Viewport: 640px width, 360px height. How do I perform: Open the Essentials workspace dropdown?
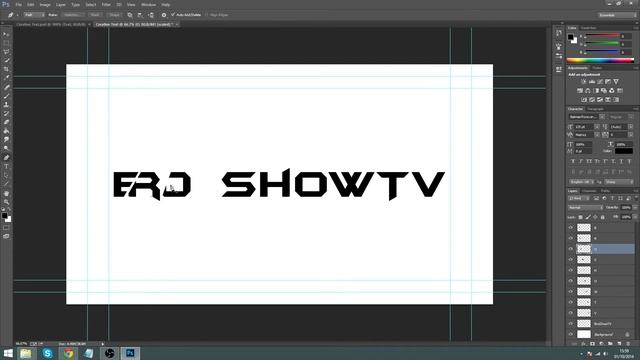click(617, 15)
